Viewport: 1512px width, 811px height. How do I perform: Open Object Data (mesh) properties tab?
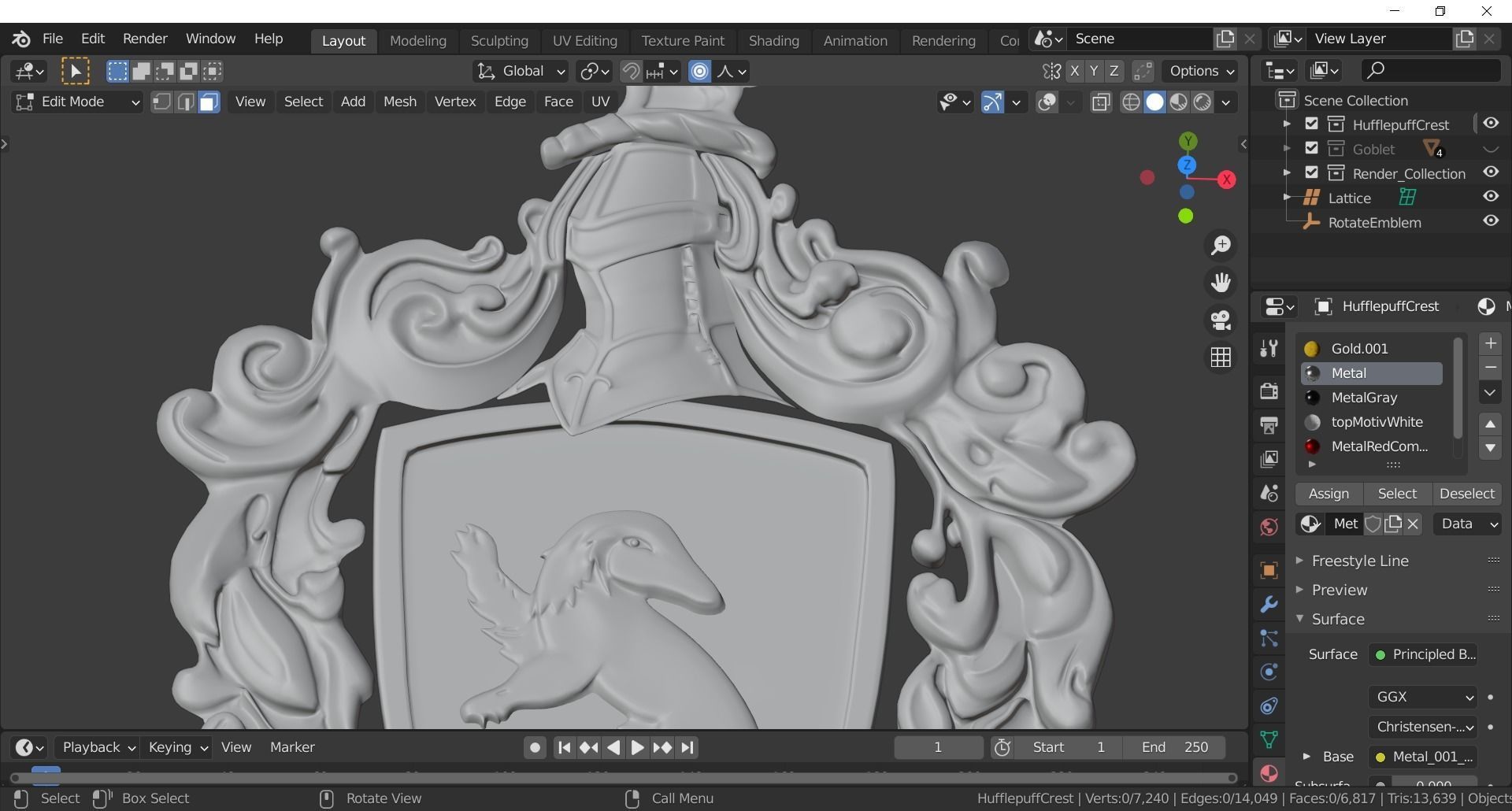(x=1268, y=739)
